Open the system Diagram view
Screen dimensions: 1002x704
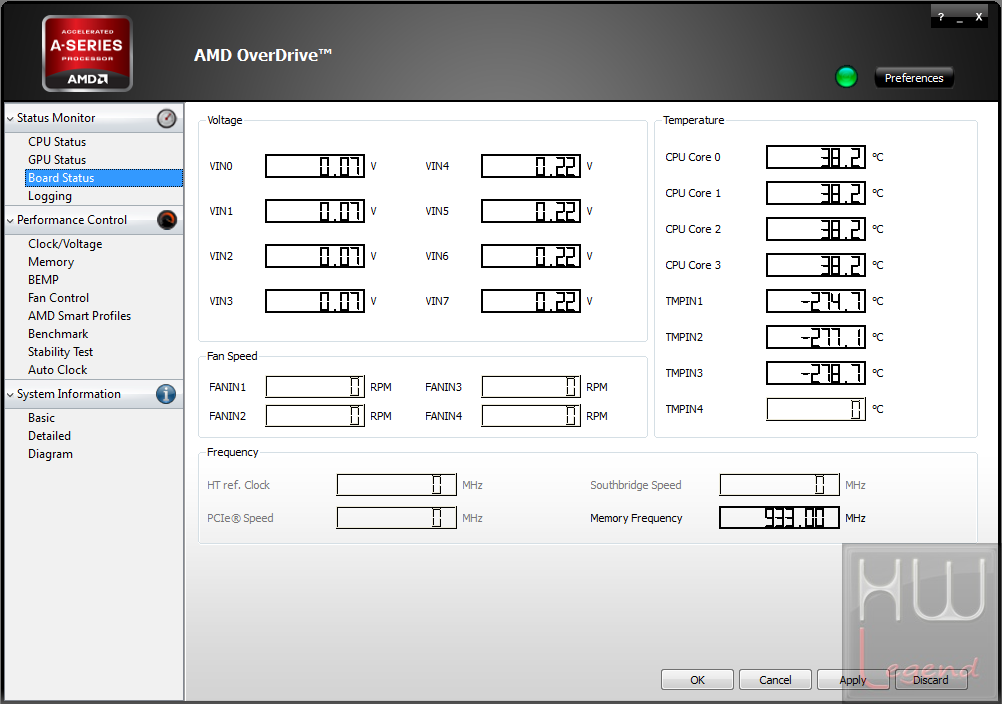point(50,454)
